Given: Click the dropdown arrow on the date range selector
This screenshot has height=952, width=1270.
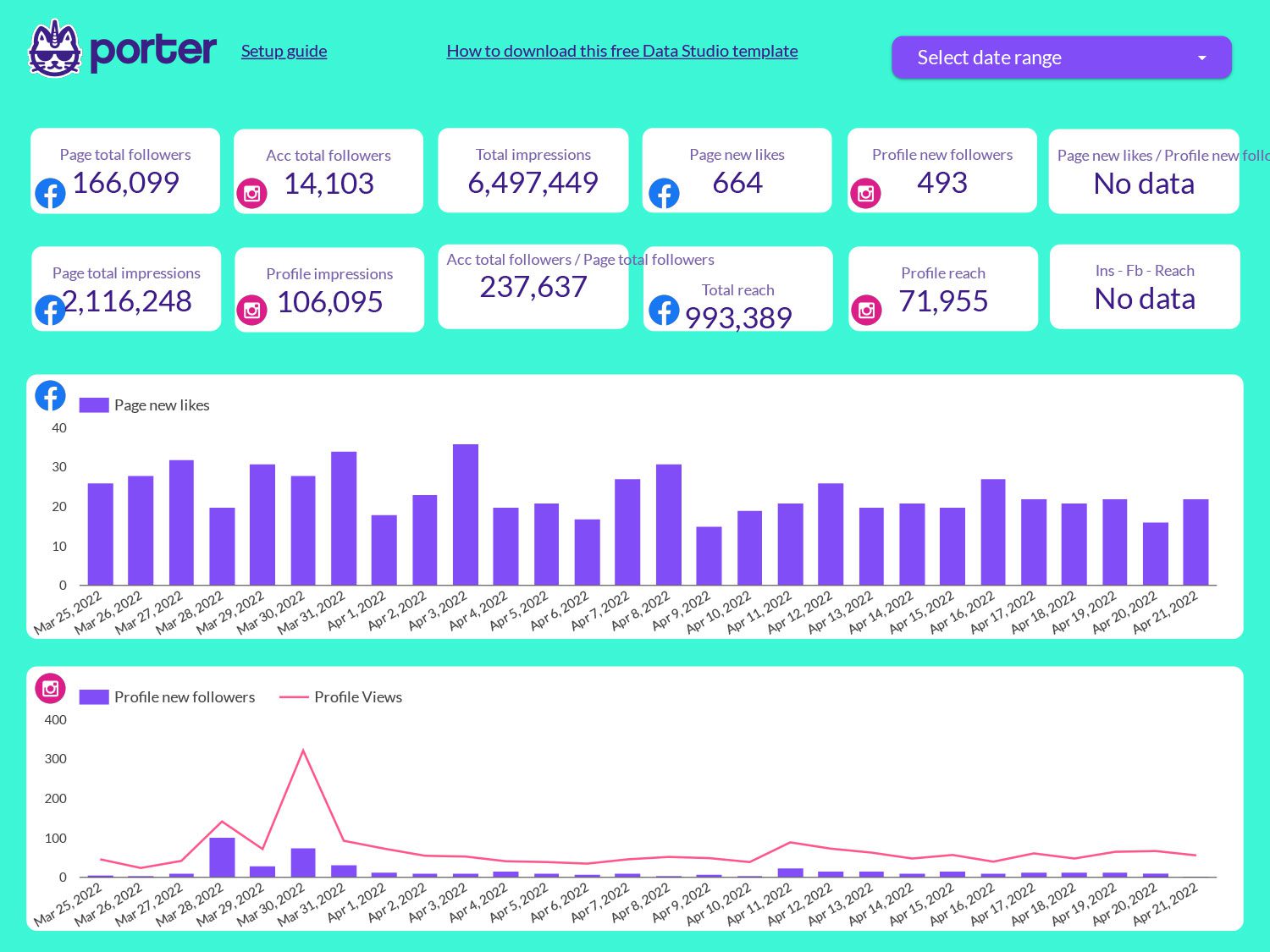Looking at the screenshot, I should (x=1201, y=58).
